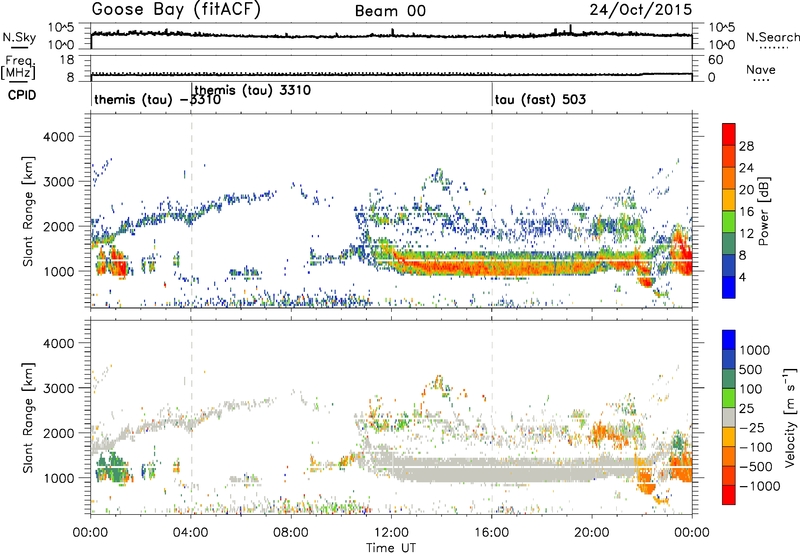Click the date "24/Oct/2015"
The width and height of the screenshot is (800, 554).
(x=641, y=10)
